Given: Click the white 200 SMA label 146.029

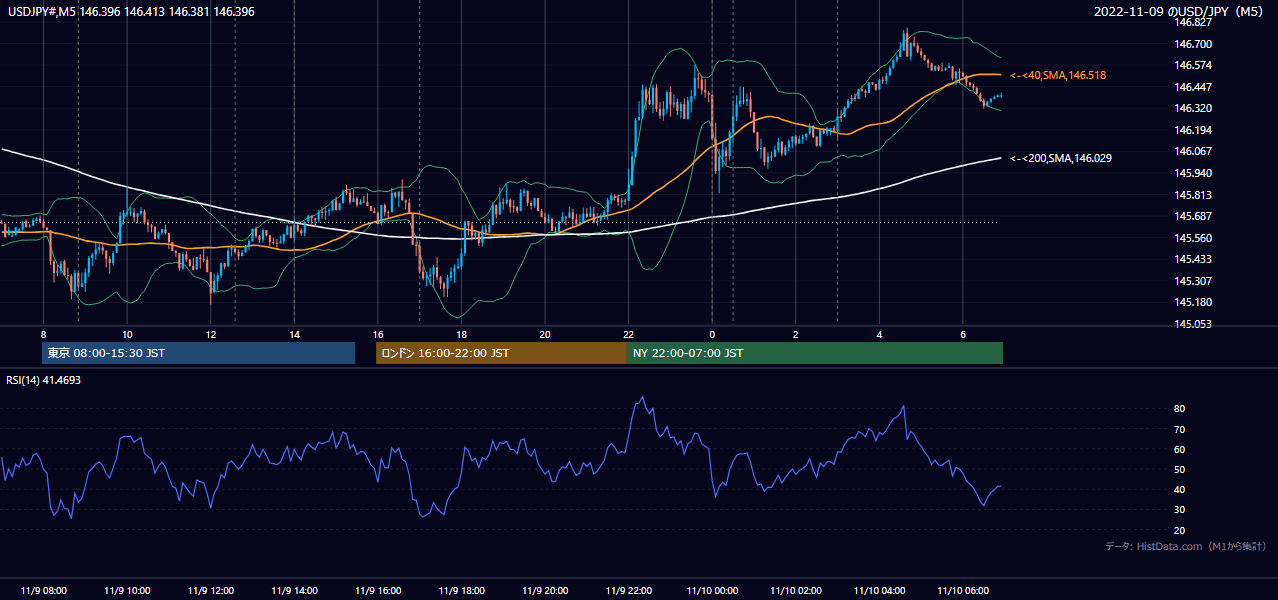Looking at the screenshot, I should click(1061, 158).
